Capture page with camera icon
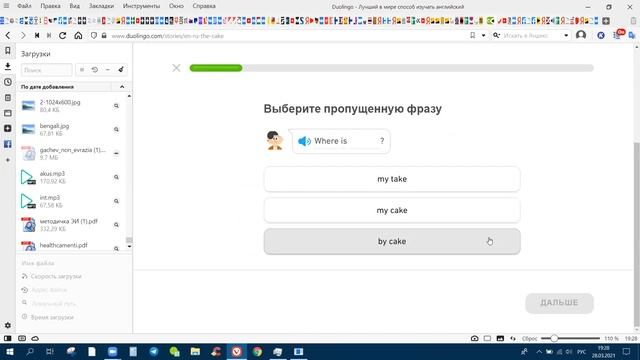640x360 pixels. click(x=474, y=338)
